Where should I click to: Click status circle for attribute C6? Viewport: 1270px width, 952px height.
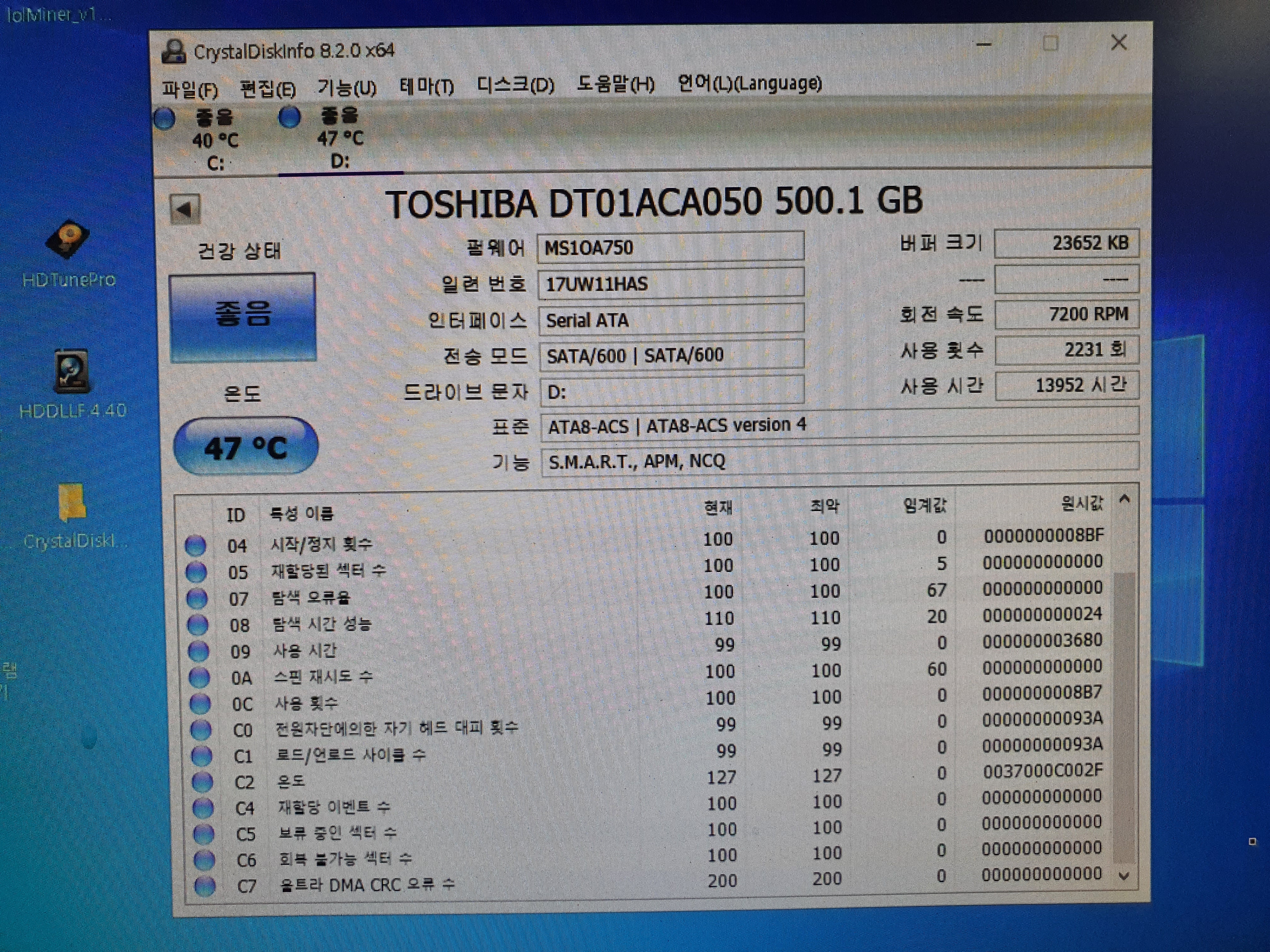204,860
